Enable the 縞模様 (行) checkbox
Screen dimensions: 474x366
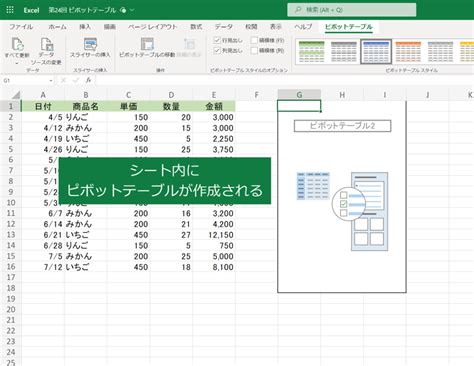click(x=254, y=40)
